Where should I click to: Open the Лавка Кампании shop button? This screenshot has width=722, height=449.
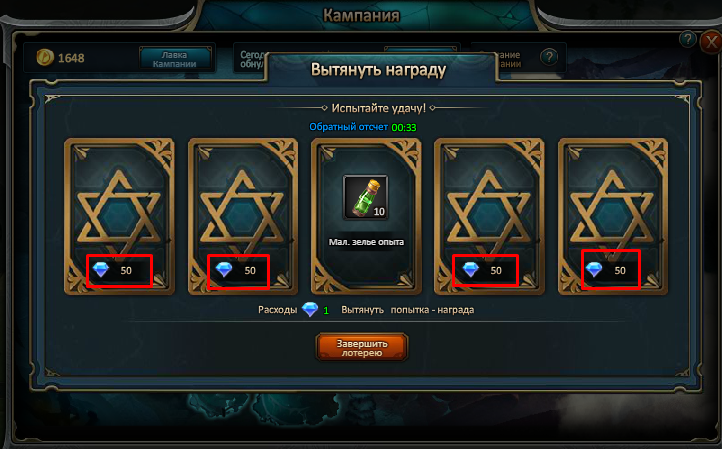point(175,59)
